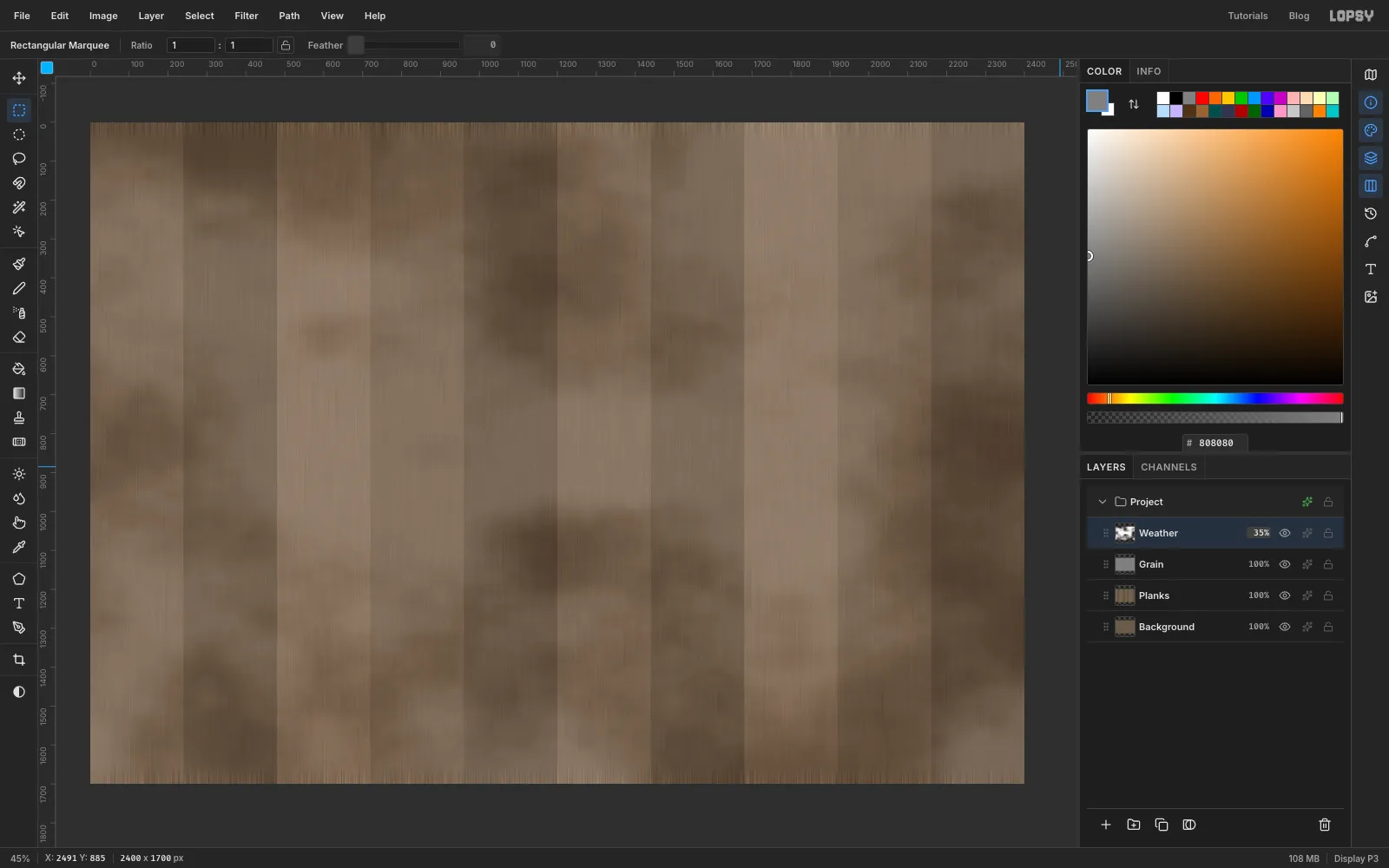Select the Elliptical Marquee tool
The width and height of the screenshot is (1389, 868).
pos(19,135)
